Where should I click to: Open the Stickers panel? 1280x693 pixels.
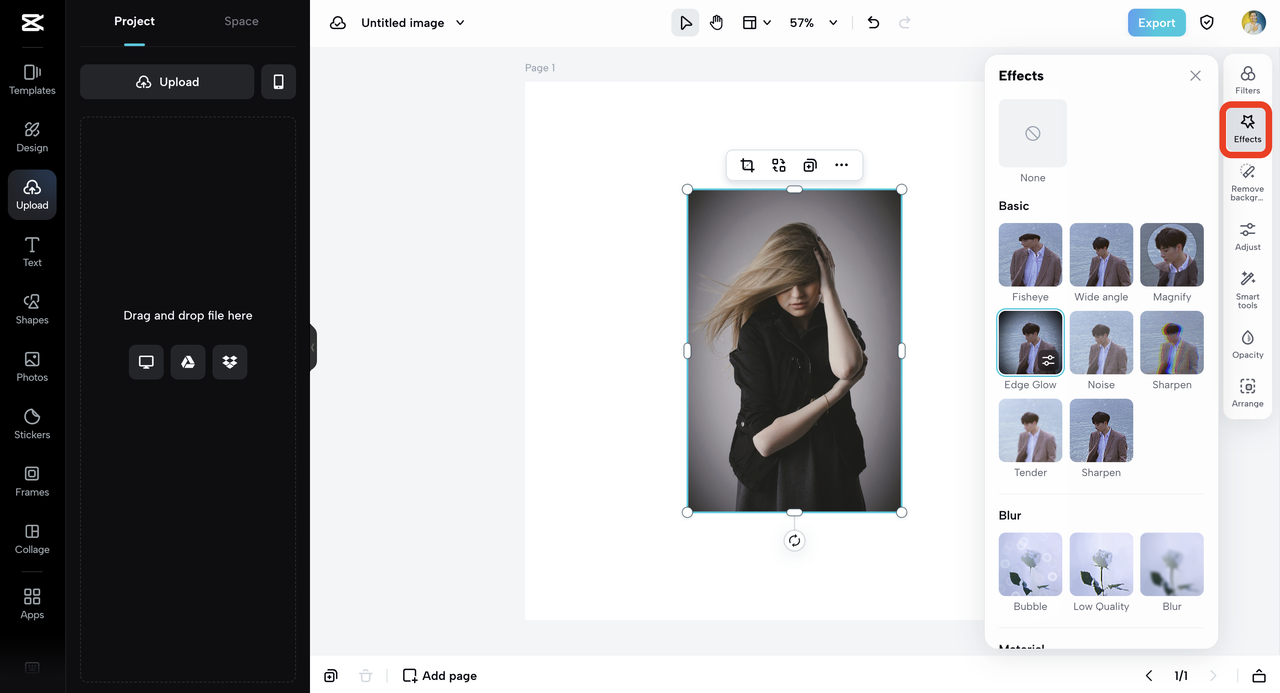pos(32,424)
